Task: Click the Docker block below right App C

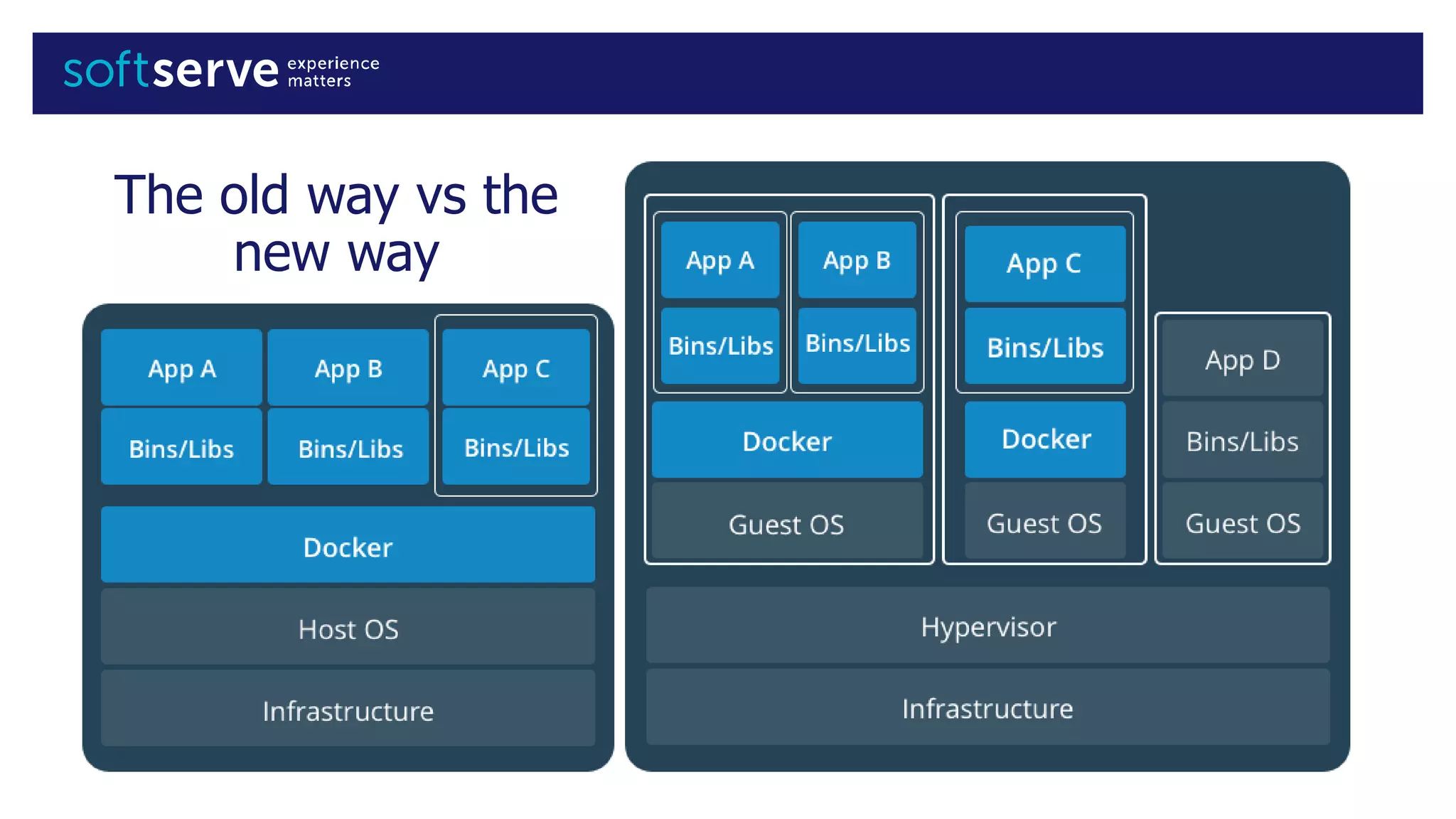Action: click(x=1045, y=439)
